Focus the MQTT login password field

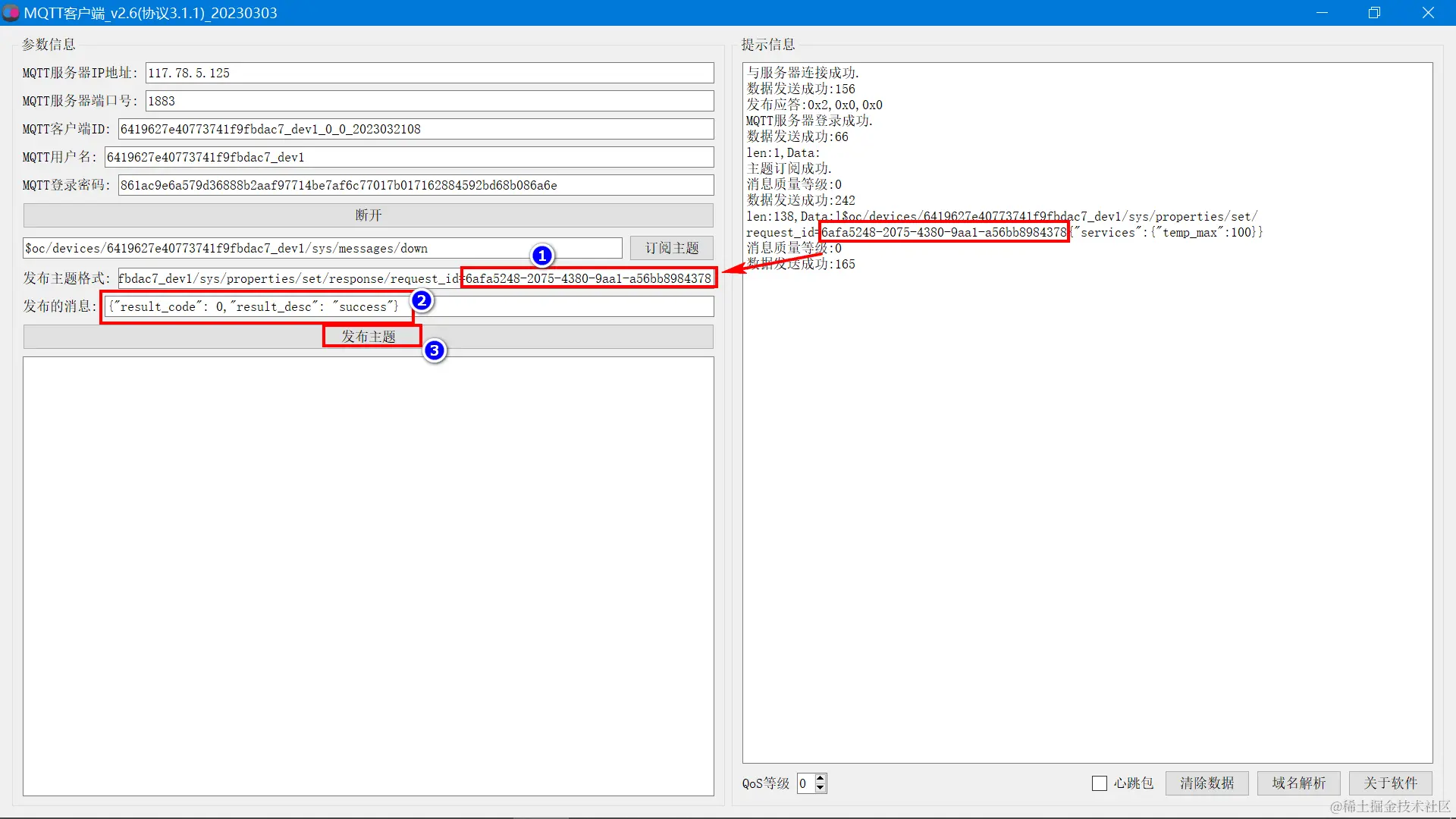(x=416, y=185)
